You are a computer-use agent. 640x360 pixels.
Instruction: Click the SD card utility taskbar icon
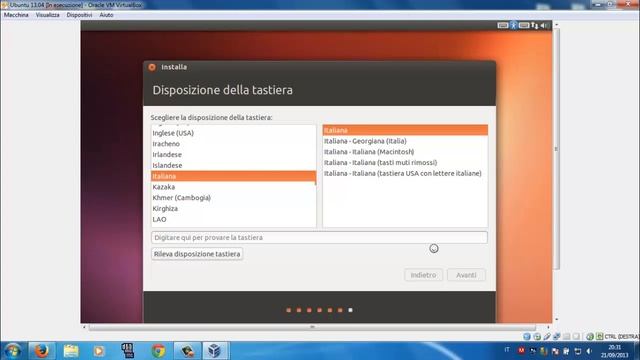(x=128, y=351)
